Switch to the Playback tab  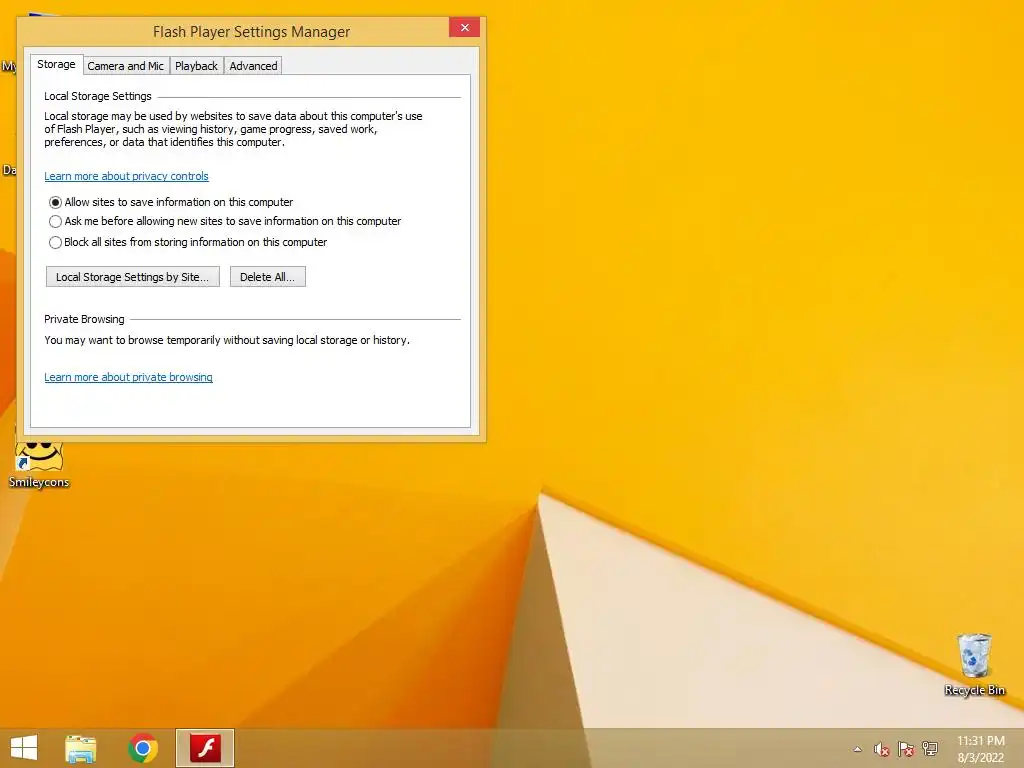[196, 66]
